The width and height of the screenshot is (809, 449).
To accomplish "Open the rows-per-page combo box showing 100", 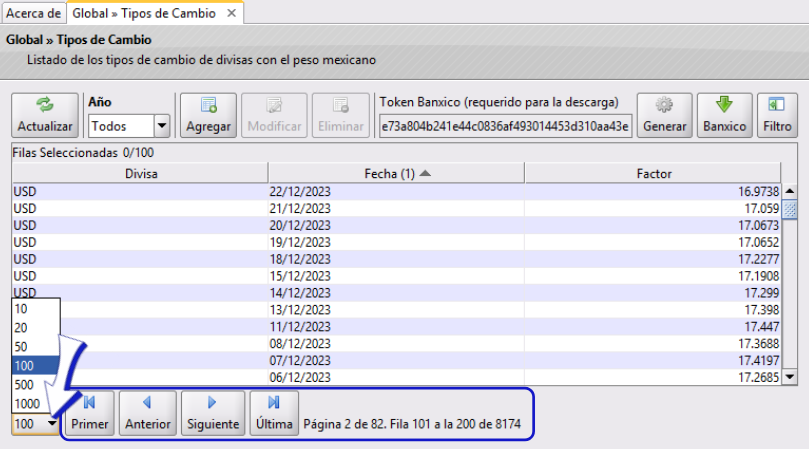I will pos(35,424).
